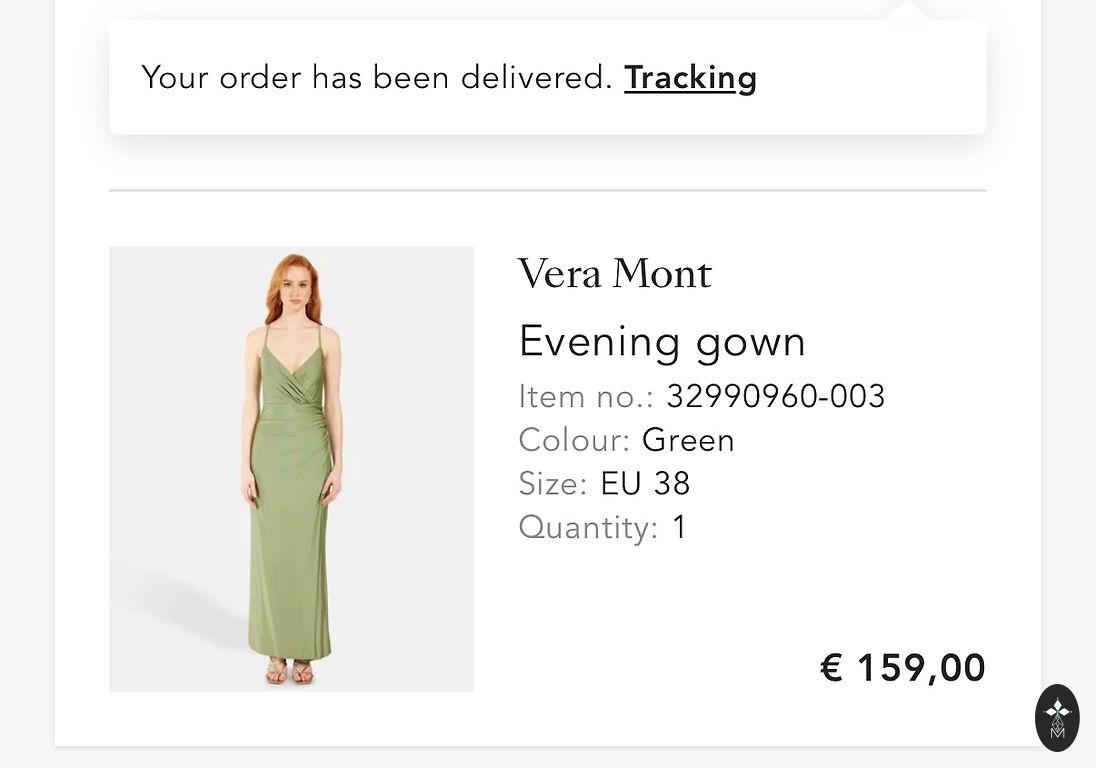Click the 'Item no.:' label
The width and height of the screenshot is (1096, 768).
point(585,397)
